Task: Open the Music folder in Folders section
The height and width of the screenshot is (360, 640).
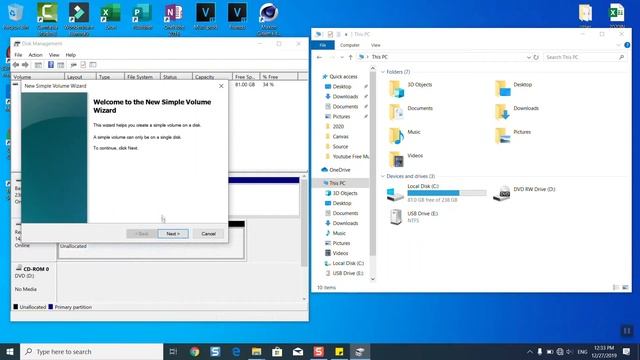Action: point(405,135)
